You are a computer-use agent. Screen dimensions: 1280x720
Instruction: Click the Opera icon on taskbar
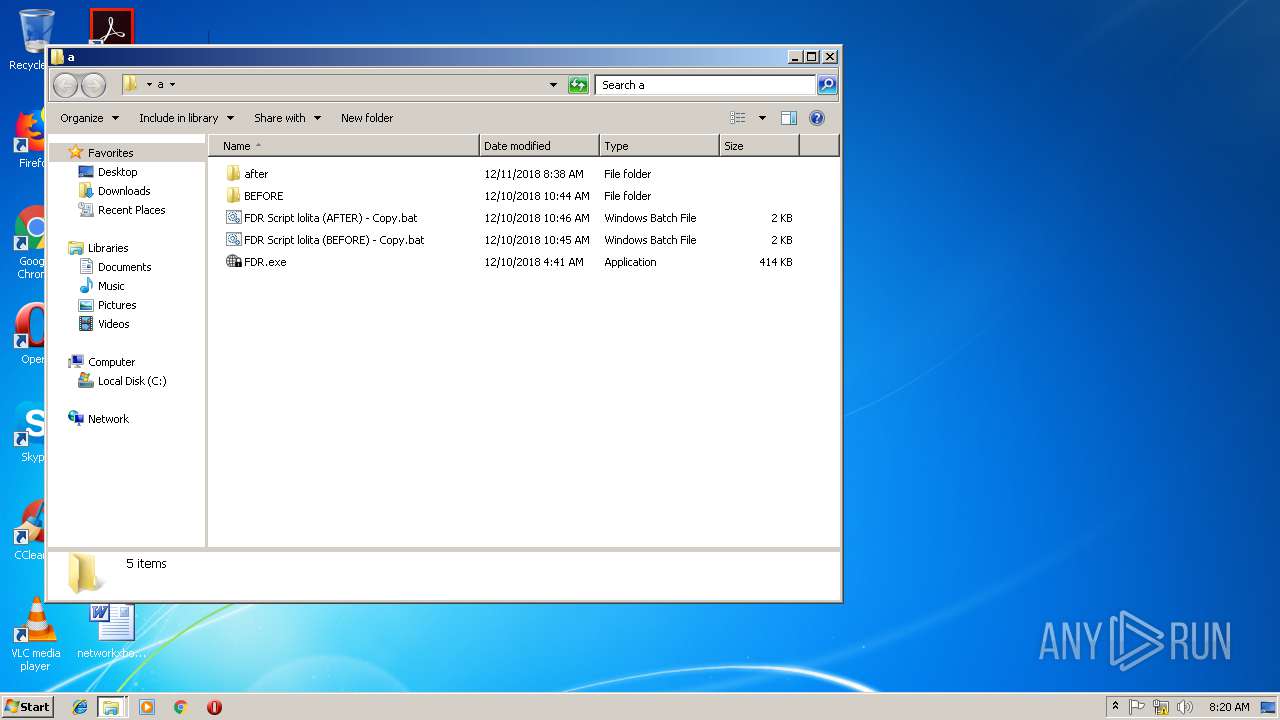214,707
